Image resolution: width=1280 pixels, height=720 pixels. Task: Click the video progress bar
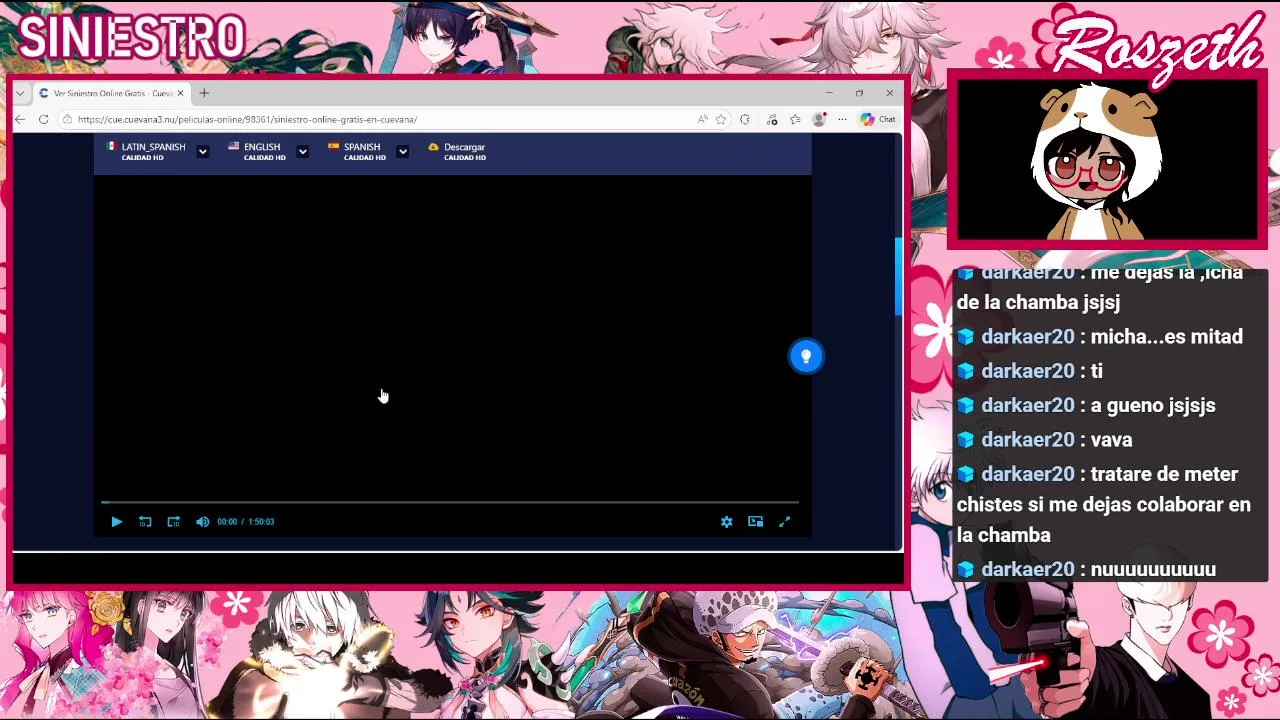450,502
